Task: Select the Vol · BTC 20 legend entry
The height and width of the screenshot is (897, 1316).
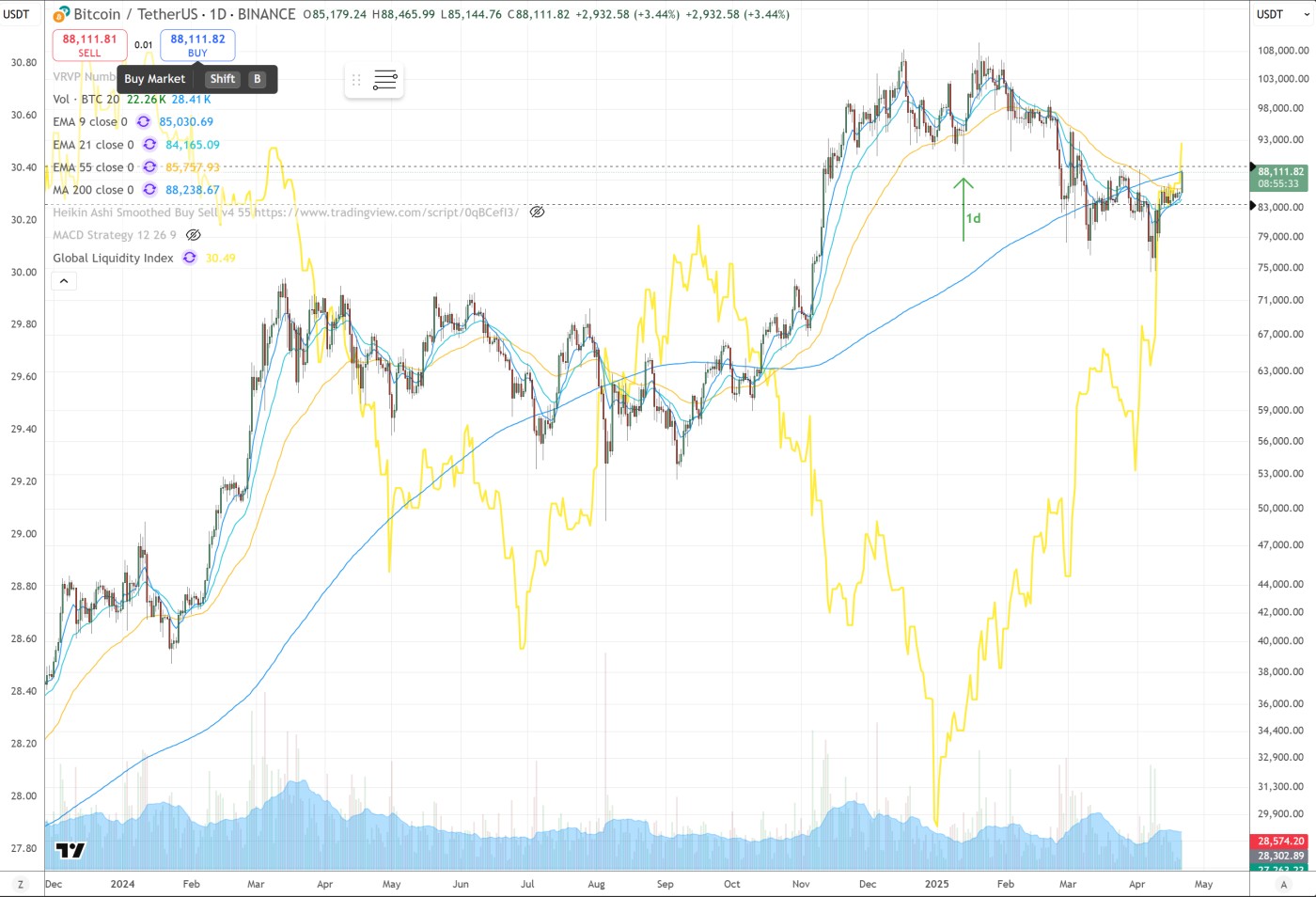Action: 86,100
